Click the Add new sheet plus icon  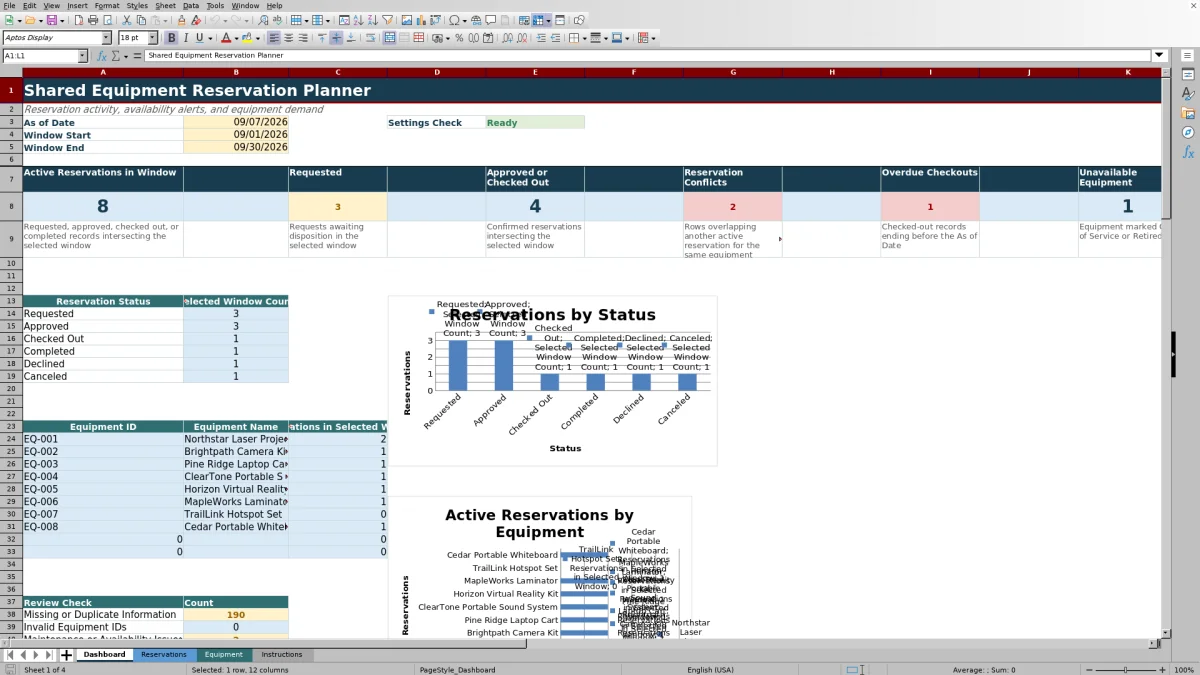click(x=67, y=655)
